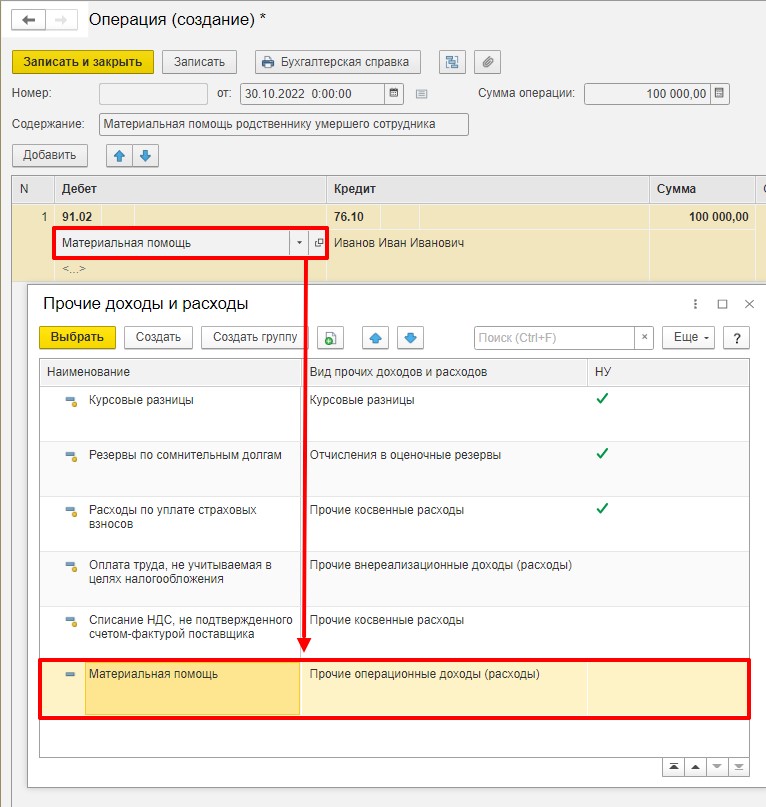Clear the search field with x
Image resolution: width=766 pixels, height=807 pixels.
coord(644,338)
